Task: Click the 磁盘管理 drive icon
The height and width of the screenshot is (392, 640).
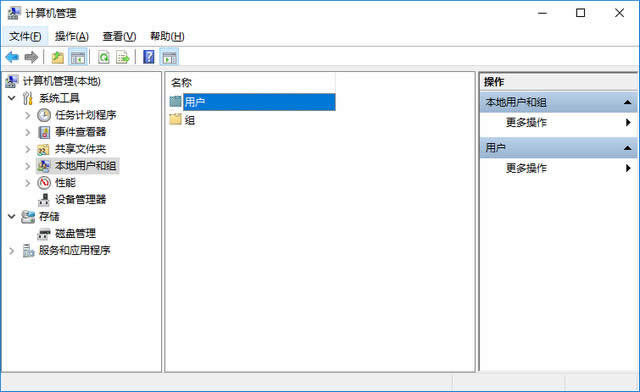Action: (44, 234)
